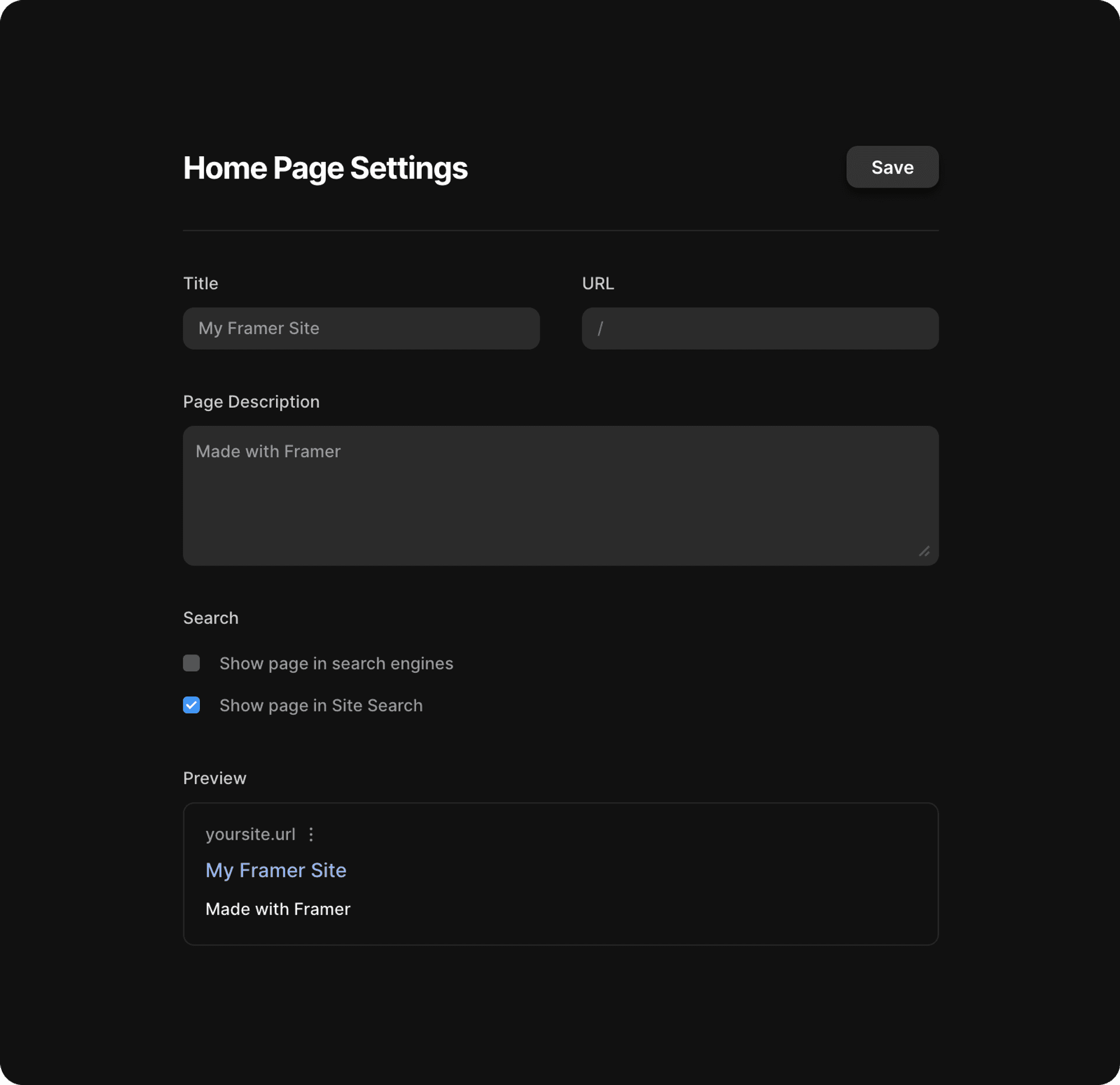Viewport: 1120px width, 1085px height.
Task: Click the Page Description text area
Action: pos(560,495)
